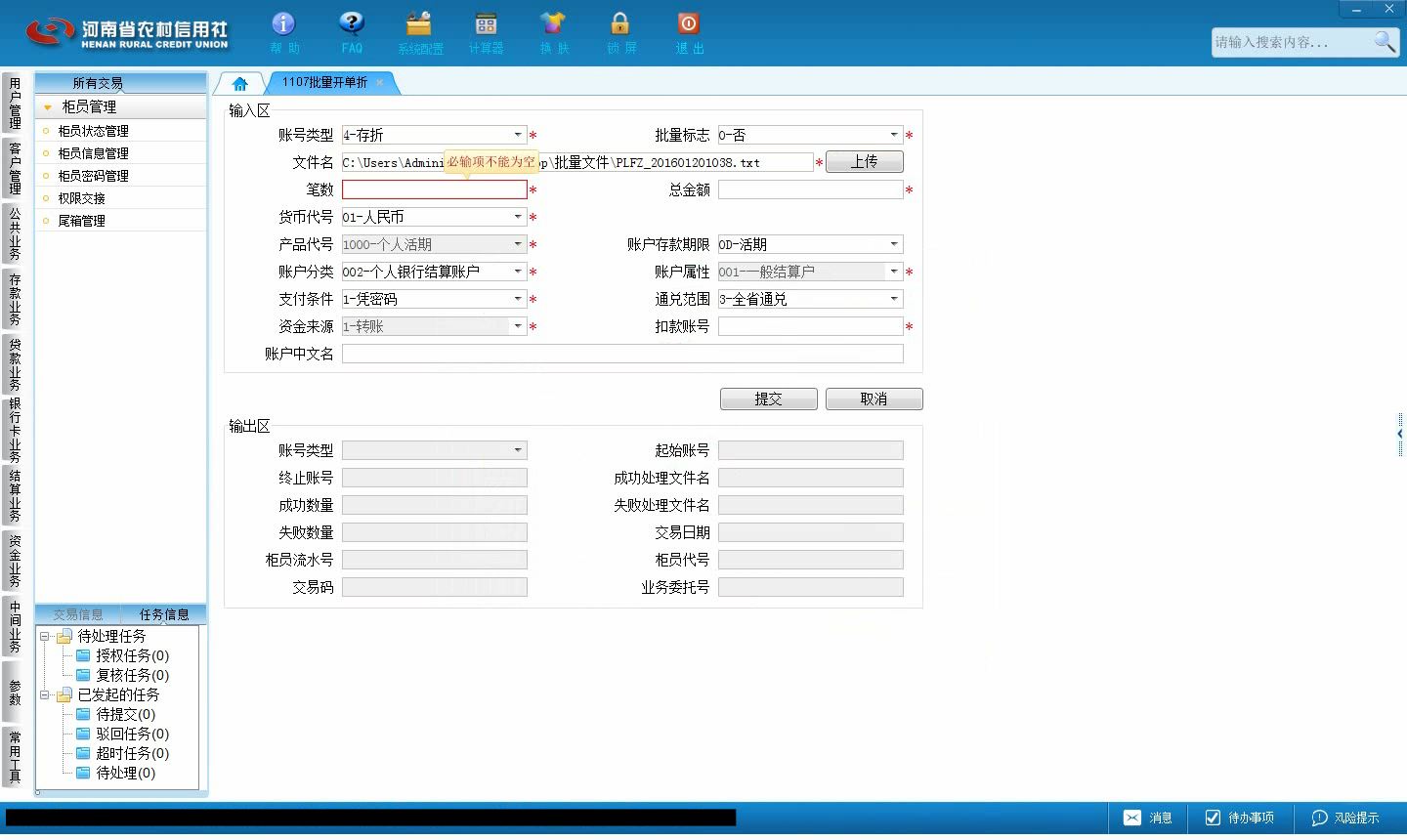Click the 上传 upload button

pyautogui.click(x=865, y=162)
